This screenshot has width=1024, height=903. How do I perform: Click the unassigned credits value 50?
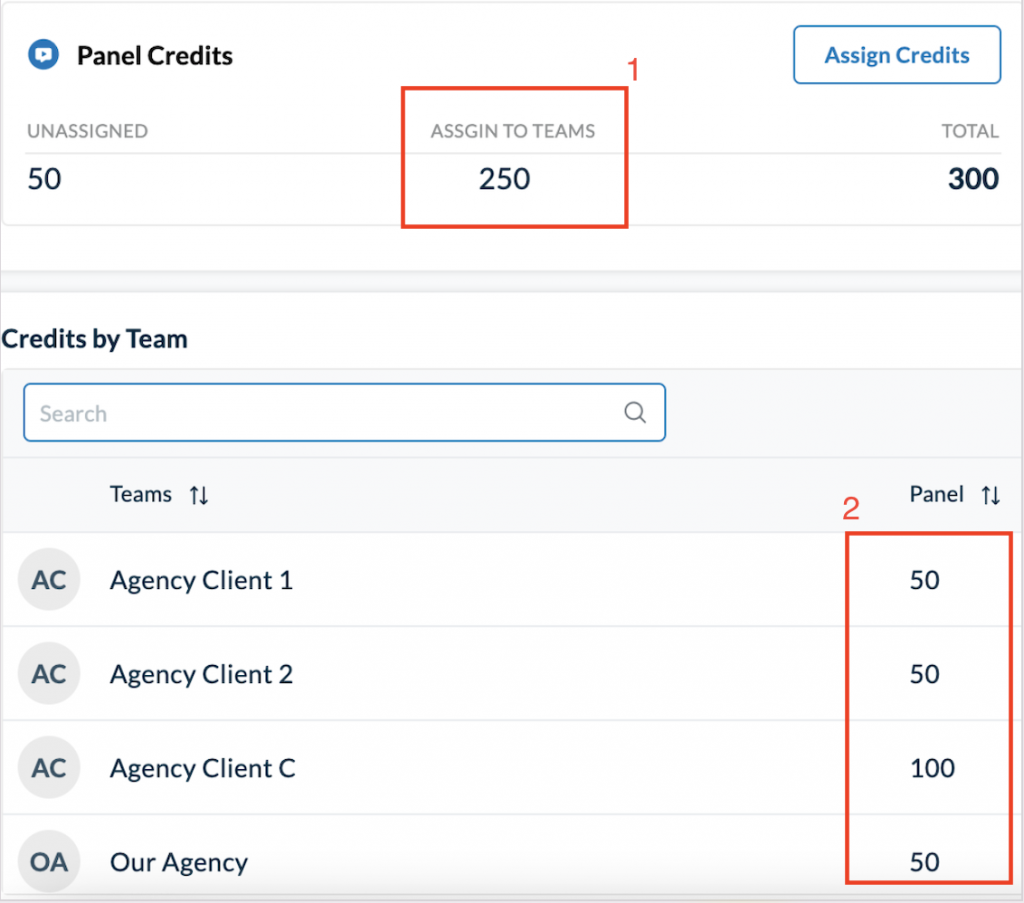coord(44,179)
